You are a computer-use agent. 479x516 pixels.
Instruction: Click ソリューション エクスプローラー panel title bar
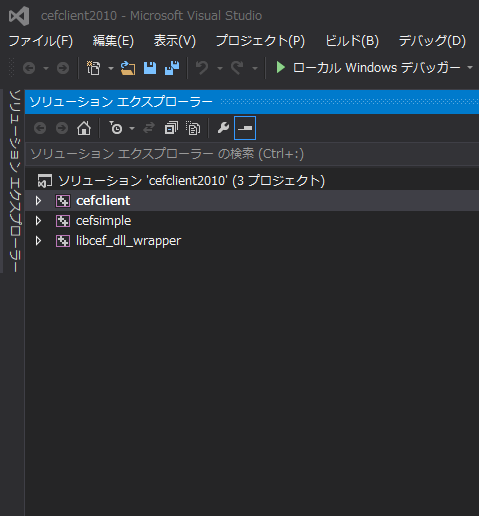(252, 102)
